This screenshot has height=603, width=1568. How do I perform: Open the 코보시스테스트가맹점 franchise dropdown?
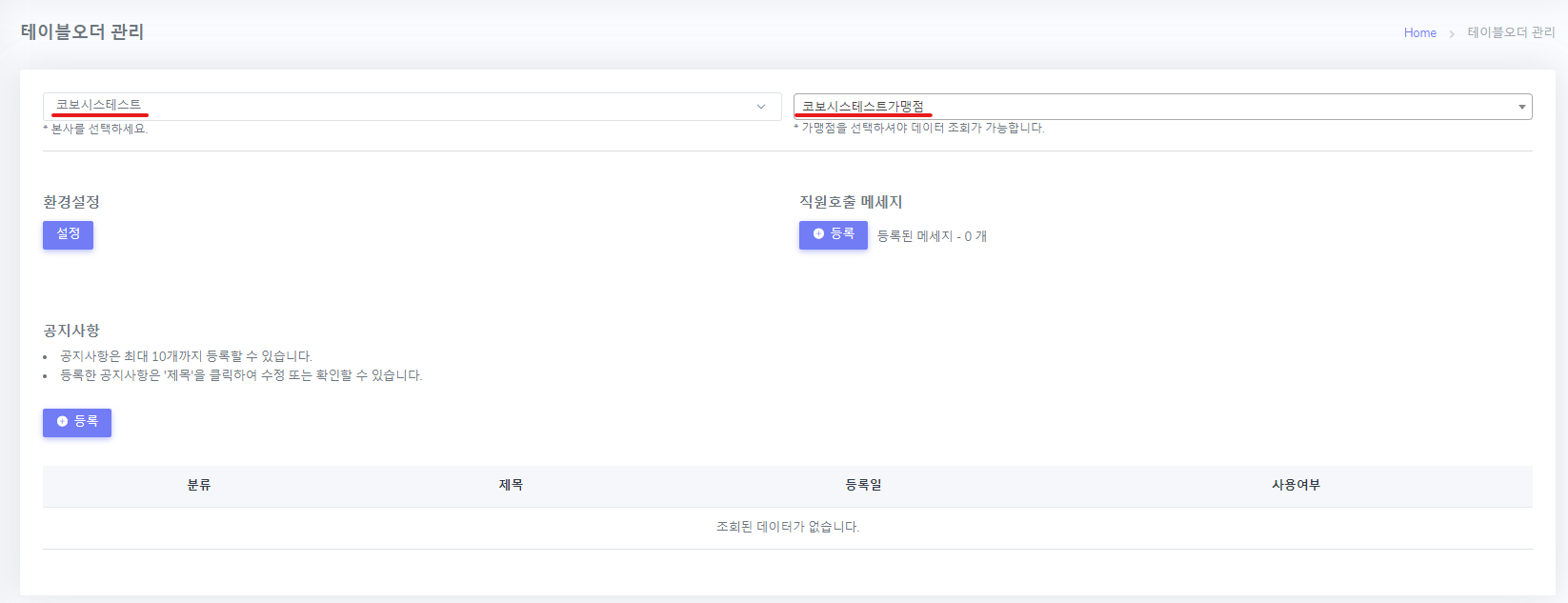(x=1162, y=107)
